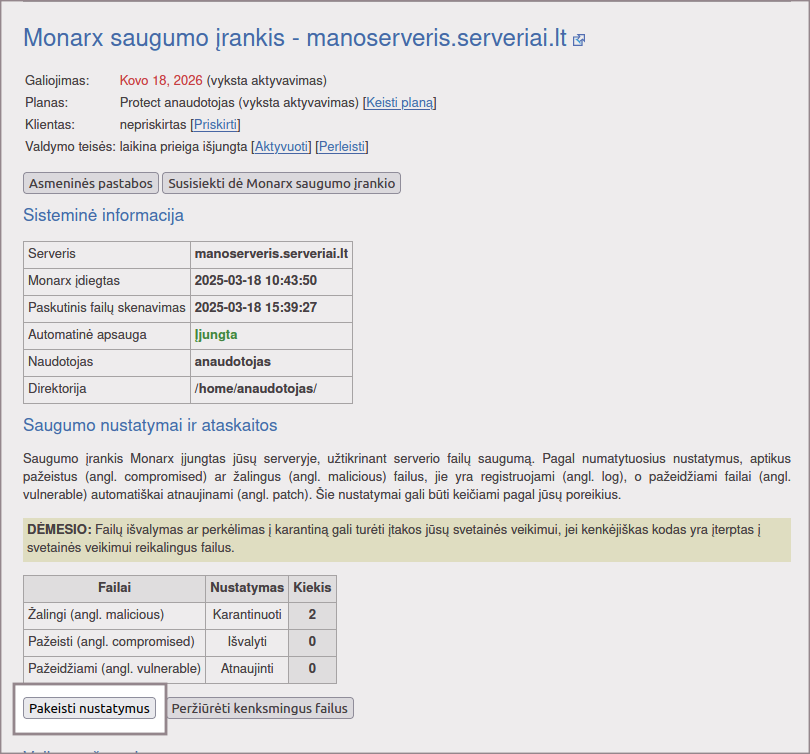The width and height of the screenshot is (810, 754).
Task: Open the Keisti planą link
Action: tap(400, 103)
